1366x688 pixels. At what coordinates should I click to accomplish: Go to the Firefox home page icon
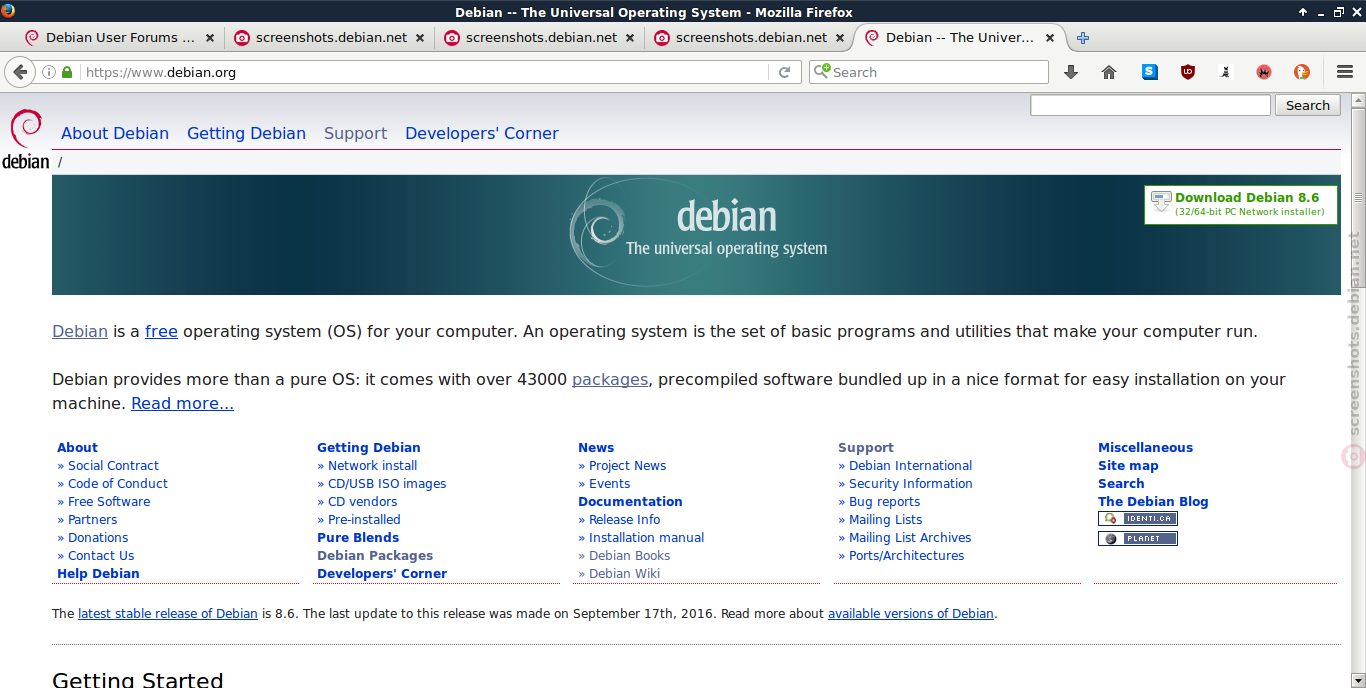1109,72
